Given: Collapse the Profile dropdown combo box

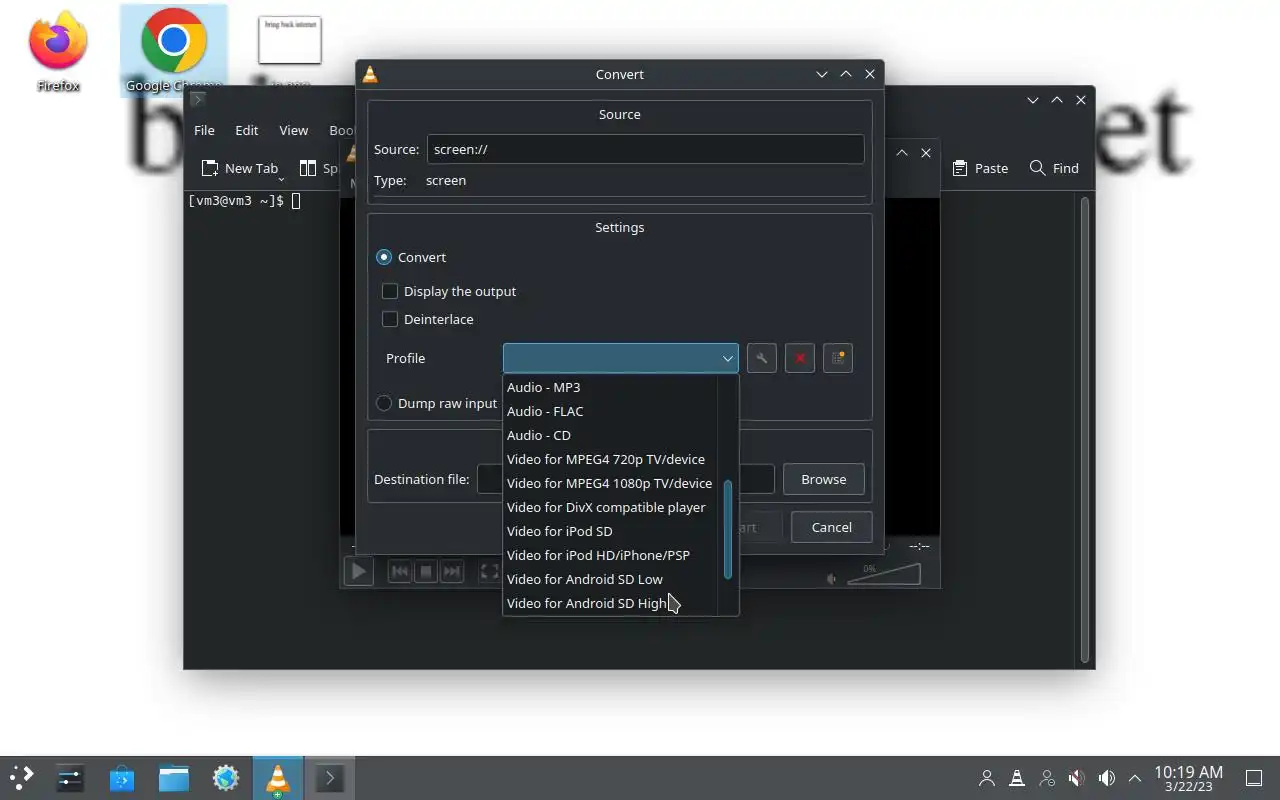Looking at the screenshot, I should click(x=620, y=358).
